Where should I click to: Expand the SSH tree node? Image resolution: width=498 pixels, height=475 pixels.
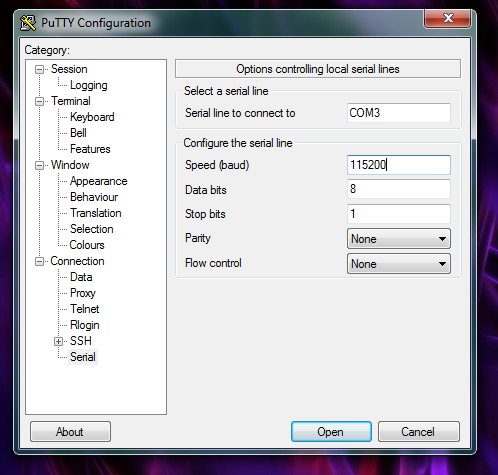[x=58, y=341]
